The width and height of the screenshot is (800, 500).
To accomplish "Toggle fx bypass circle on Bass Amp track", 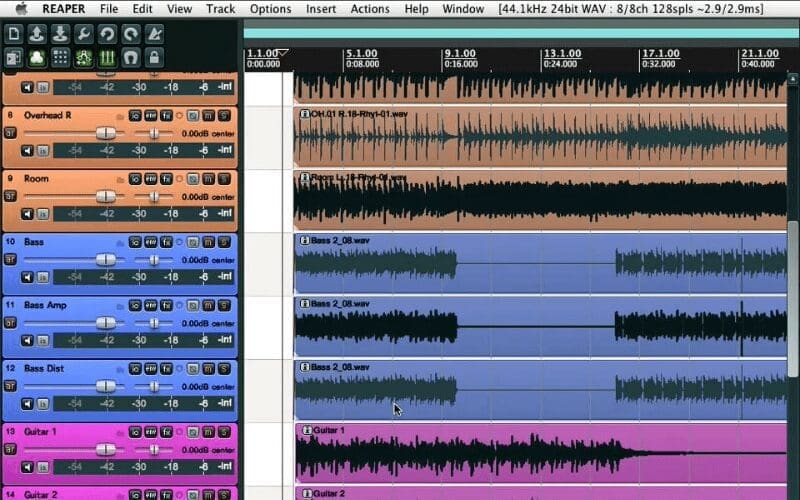I will tap(179, 306).
